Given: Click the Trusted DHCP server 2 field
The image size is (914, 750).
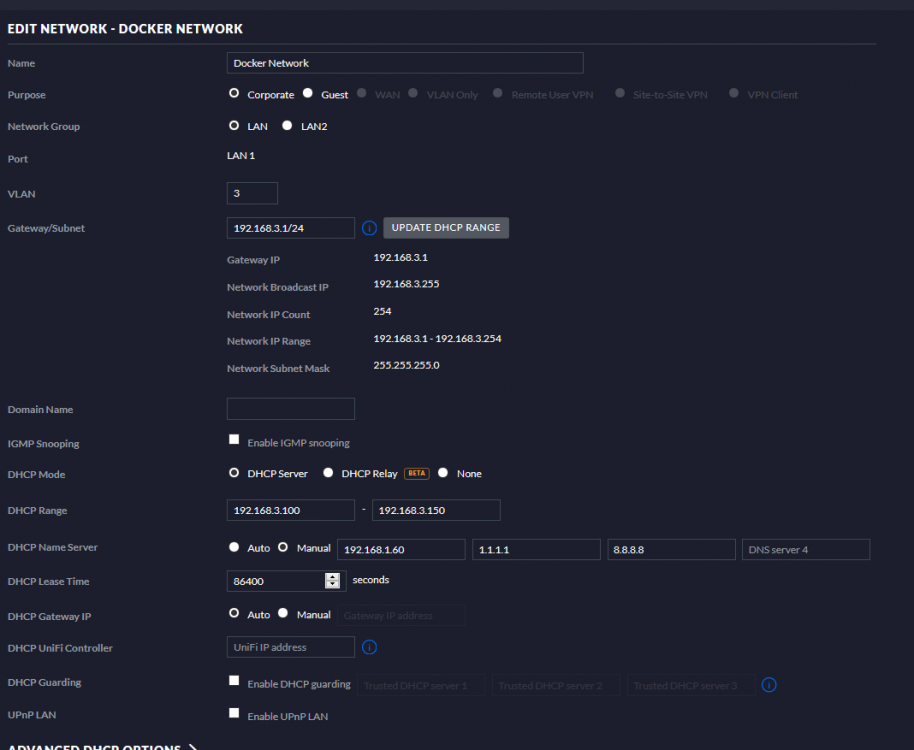Looking at the screenshot, I should tap(556, 685).
